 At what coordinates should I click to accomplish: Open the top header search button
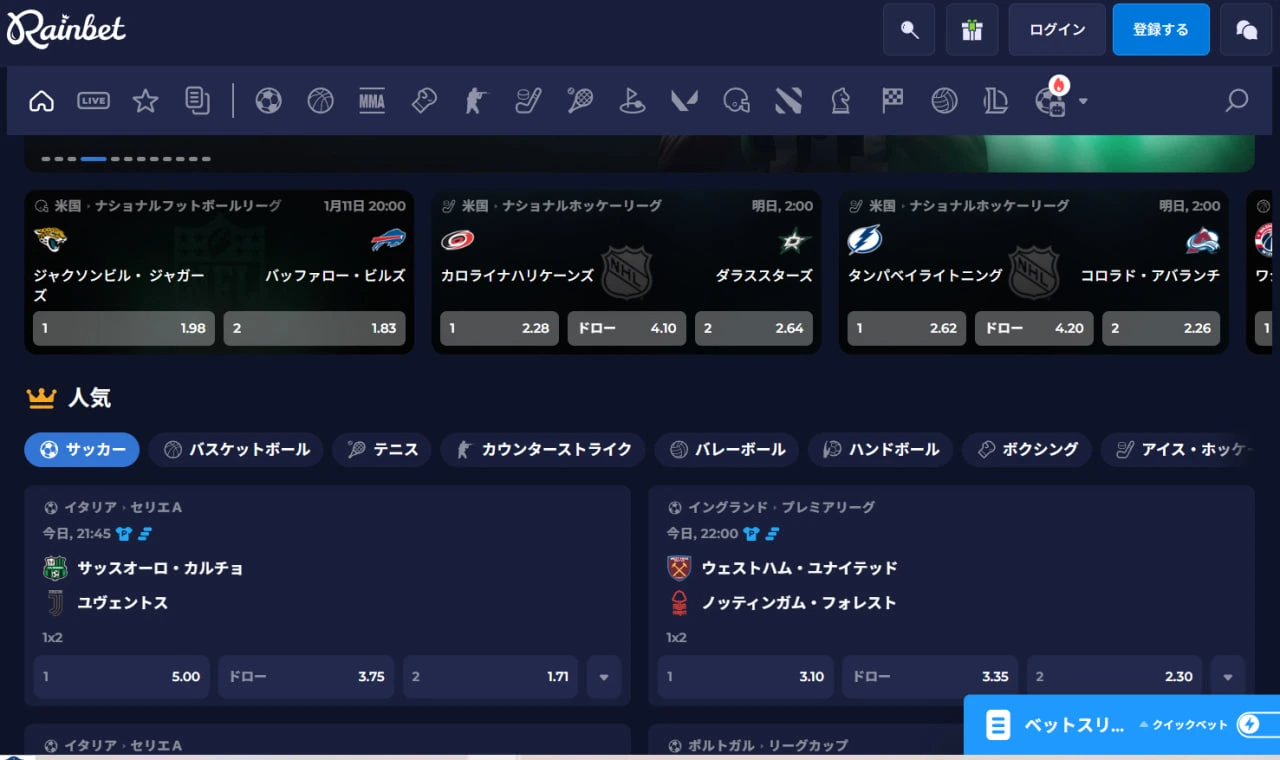tap(909, 29)
